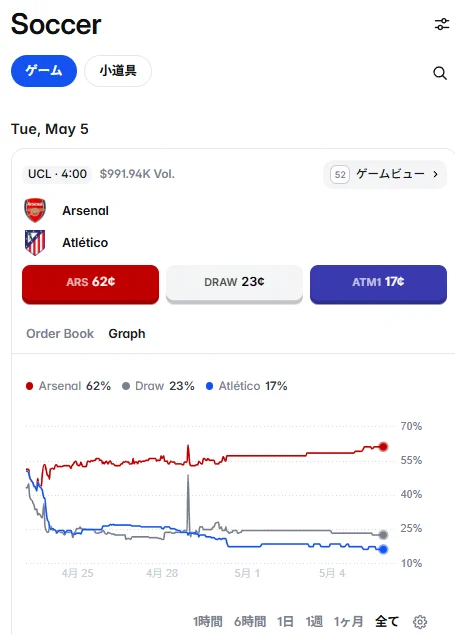Select the 小道具 tab pill
Image resolution: width=455 pixels, height=634 pixels.
pos(118,71)
